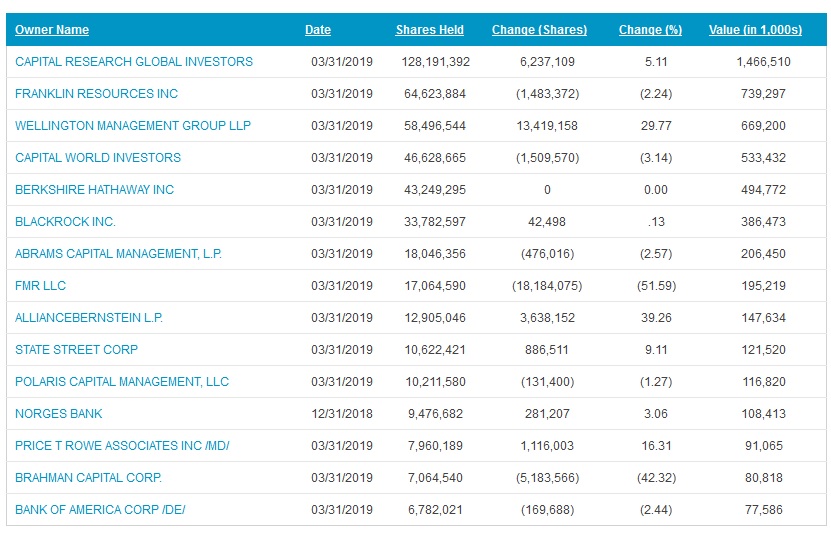
Task: Select Abrams Capital shares 18,046,356
Action: coord(435,254)
